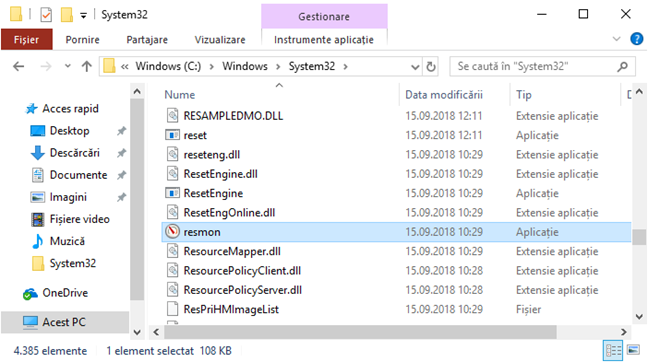Open the recent locations dropdown arrow
648x362 pixels.
pyautogui.click(x=68, y=66)
